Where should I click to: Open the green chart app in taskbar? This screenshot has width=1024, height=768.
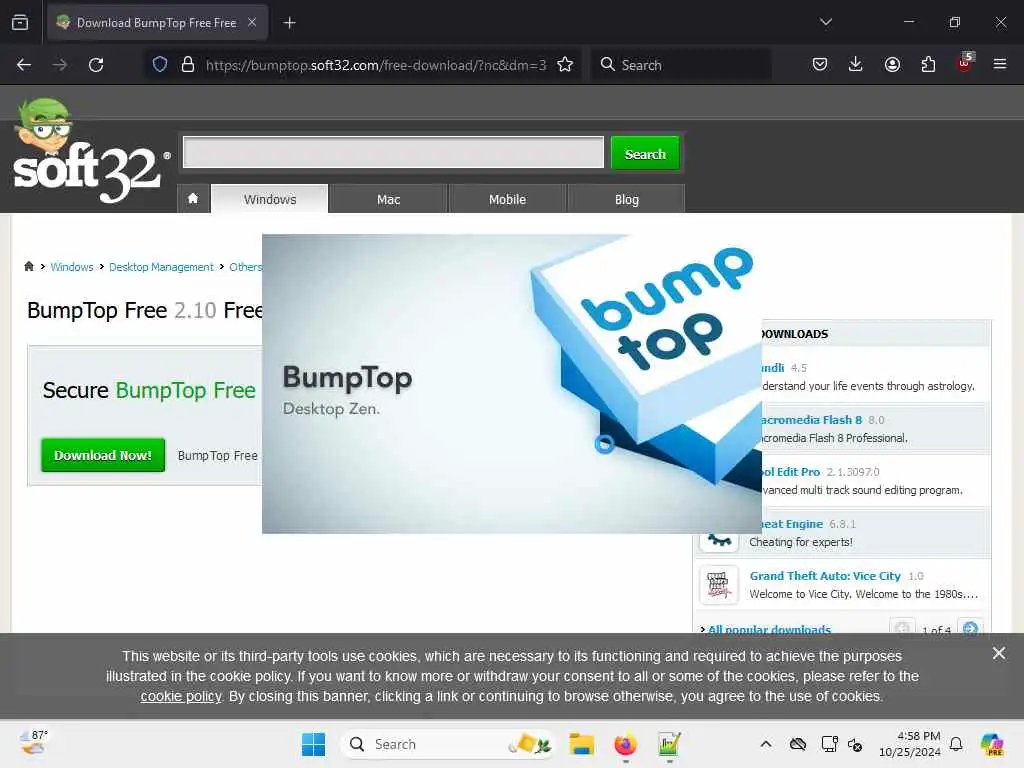669,744
